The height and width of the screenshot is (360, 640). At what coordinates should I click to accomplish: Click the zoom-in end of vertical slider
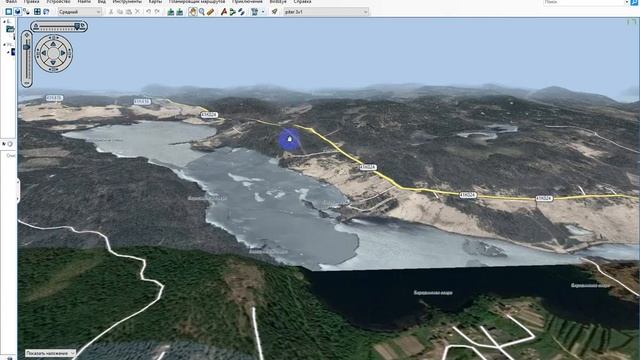tap(27, 36)
